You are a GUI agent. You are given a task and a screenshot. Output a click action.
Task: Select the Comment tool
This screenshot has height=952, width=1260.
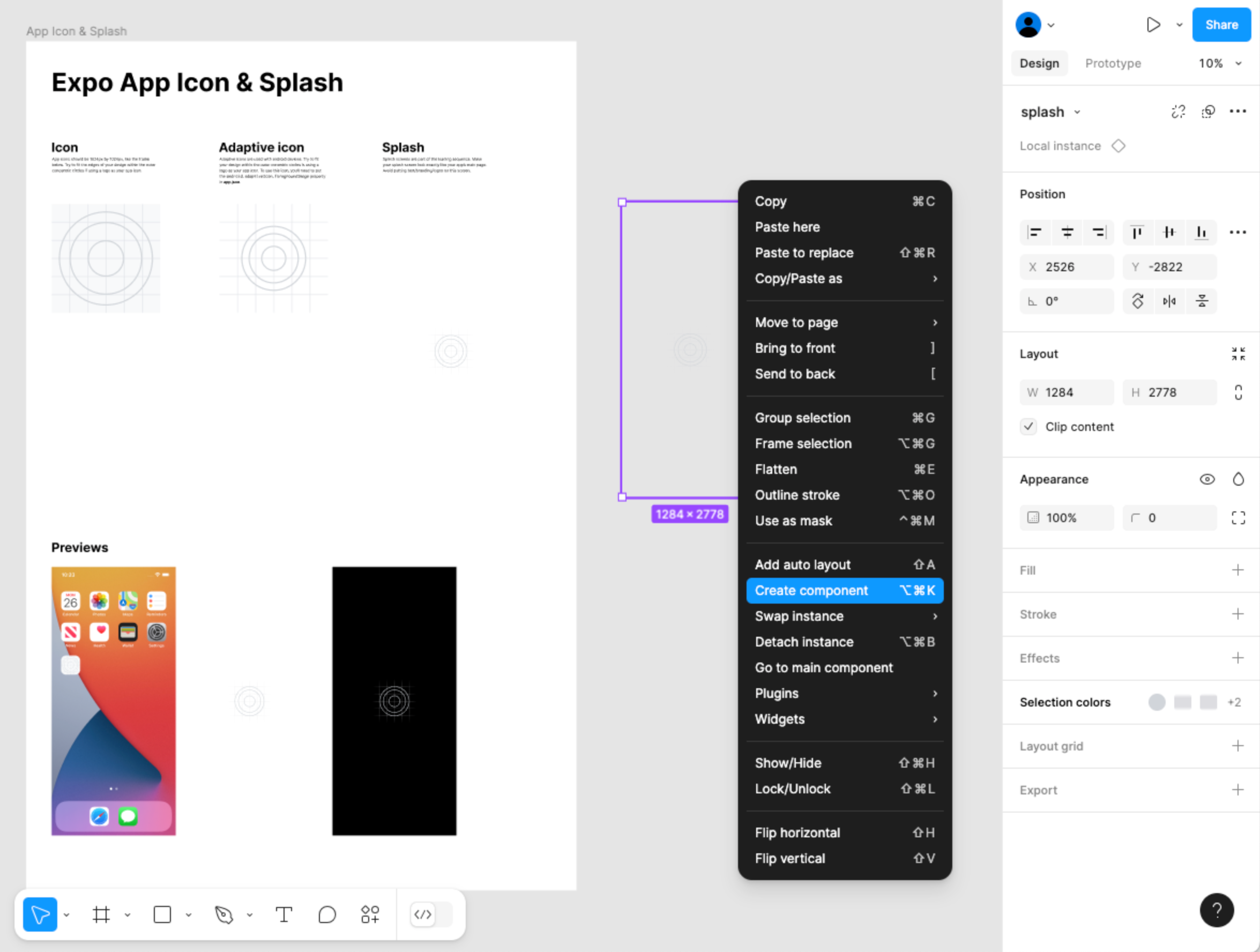(x=327, y=914)
